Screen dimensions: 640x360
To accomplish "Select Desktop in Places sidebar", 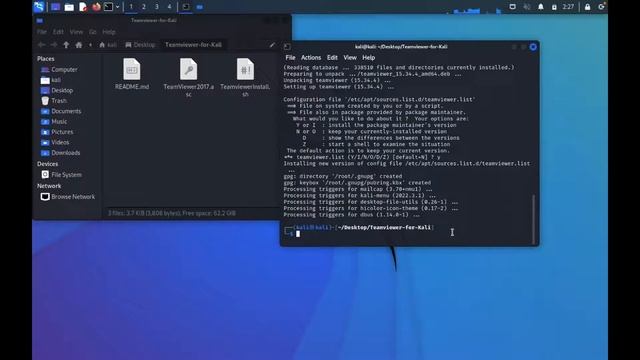I will pyautogui.click(x=57, y=91).
